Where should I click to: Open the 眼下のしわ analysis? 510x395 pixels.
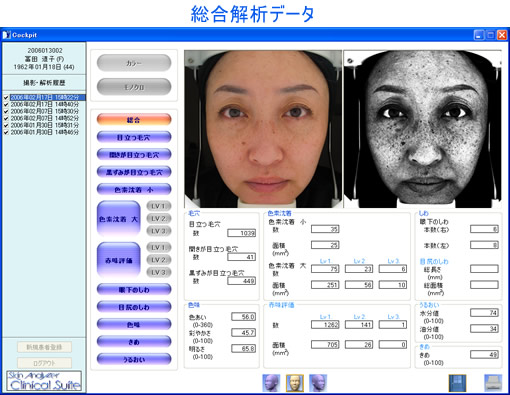[134, 289]
